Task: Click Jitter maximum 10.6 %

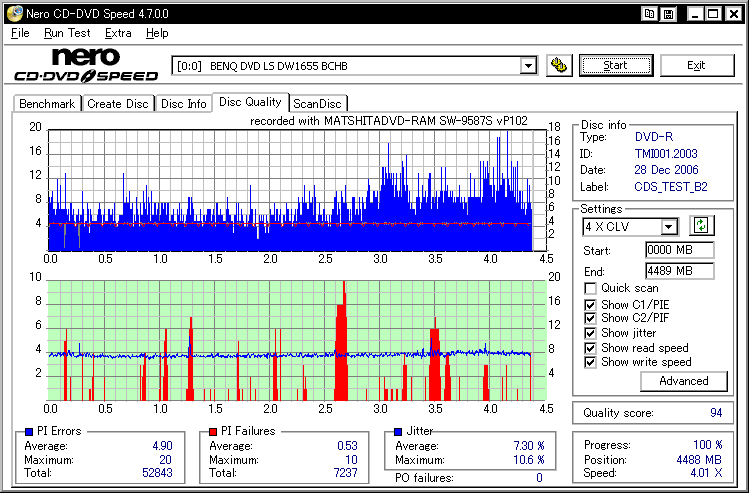Action: point(529,460)
